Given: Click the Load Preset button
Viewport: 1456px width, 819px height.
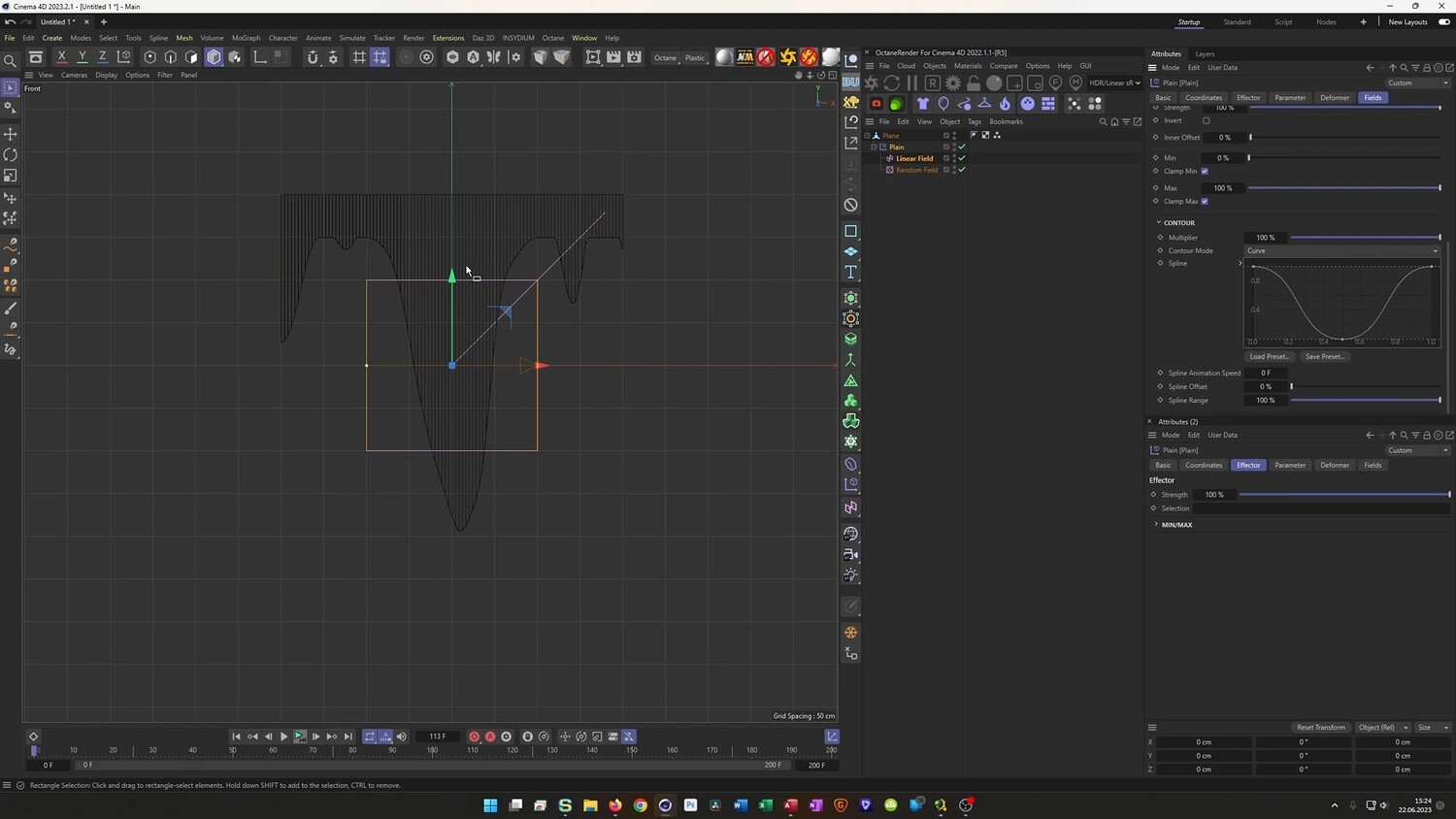Looking at the screenshot, I should pyautogui.click(x=1270, y=357).
